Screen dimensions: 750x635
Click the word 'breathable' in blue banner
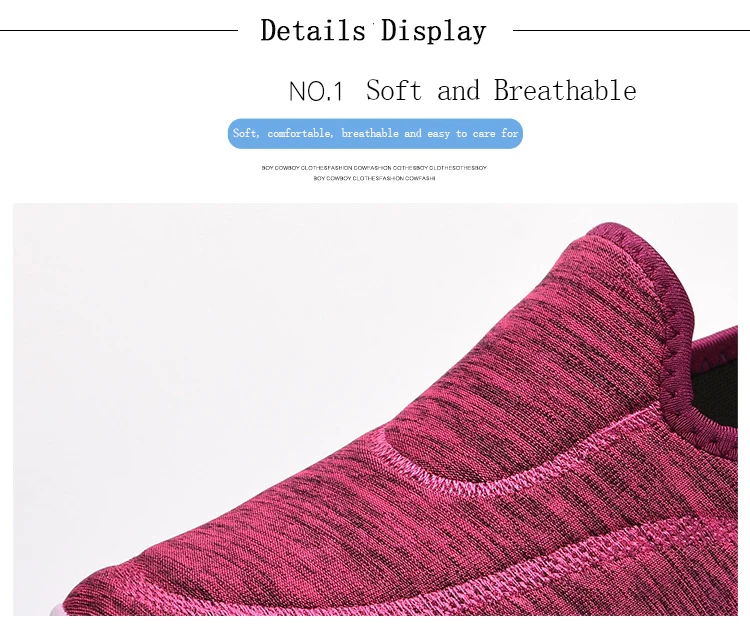pyautogui.click(x=370, y=133)
